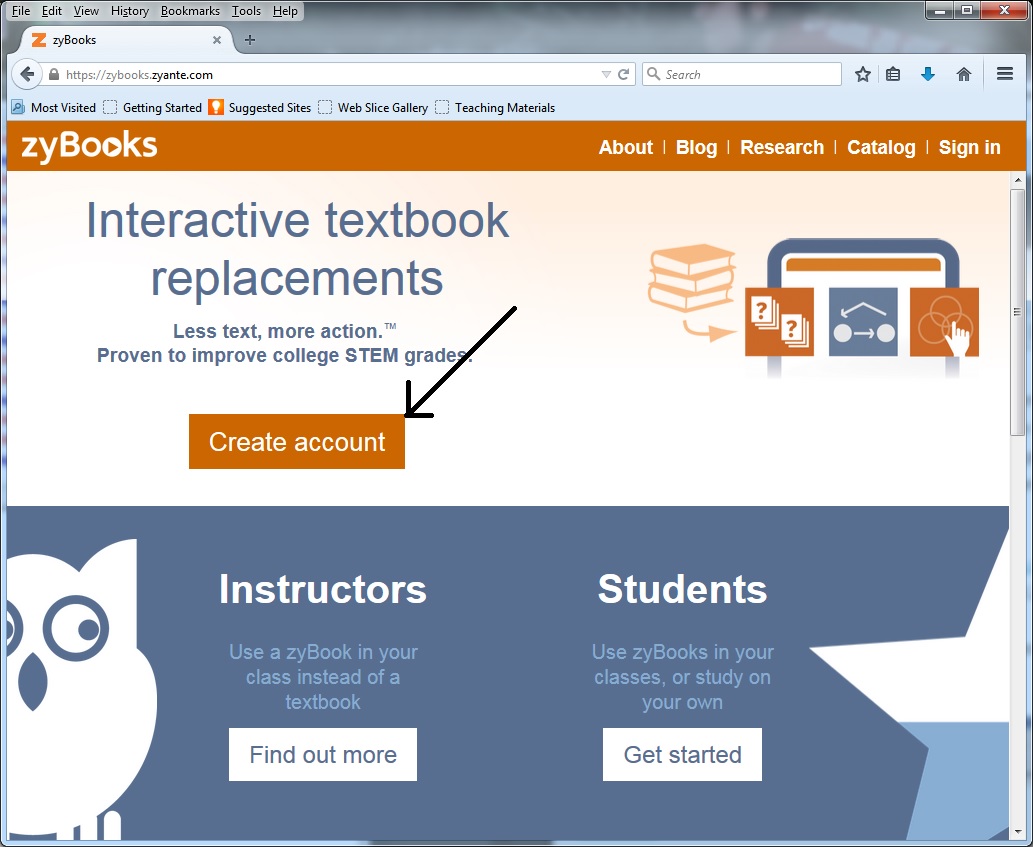Open the Catalog link

coord(881,147)
